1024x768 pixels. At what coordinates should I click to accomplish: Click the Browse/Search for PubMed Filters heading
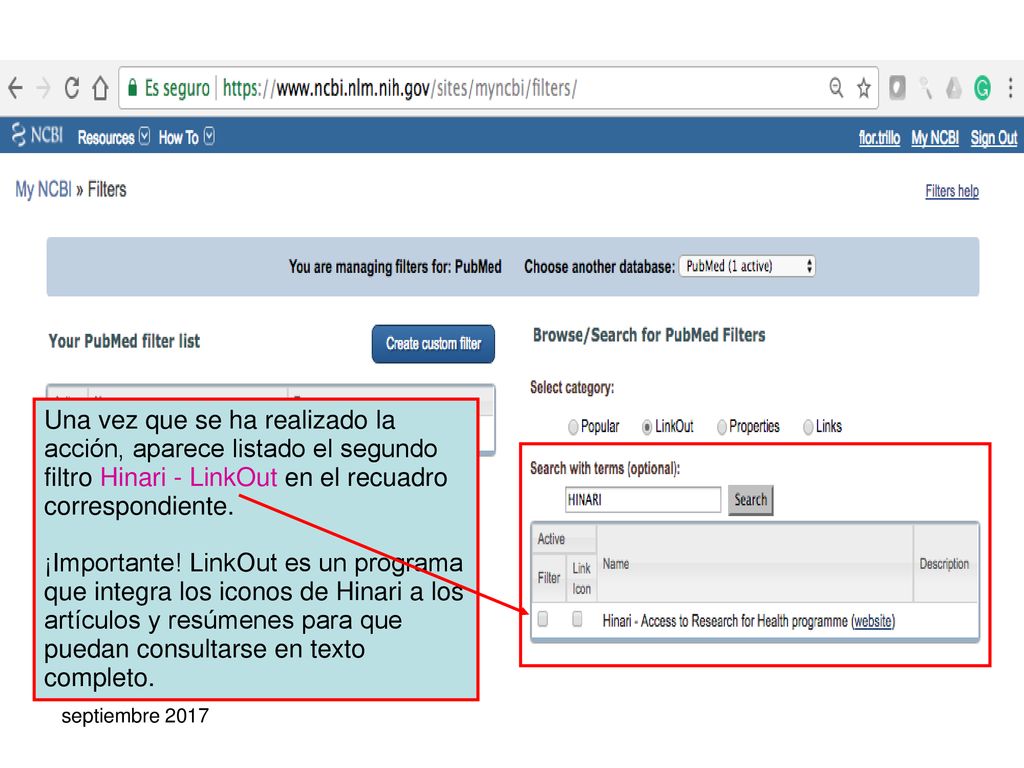coord(649,335)
